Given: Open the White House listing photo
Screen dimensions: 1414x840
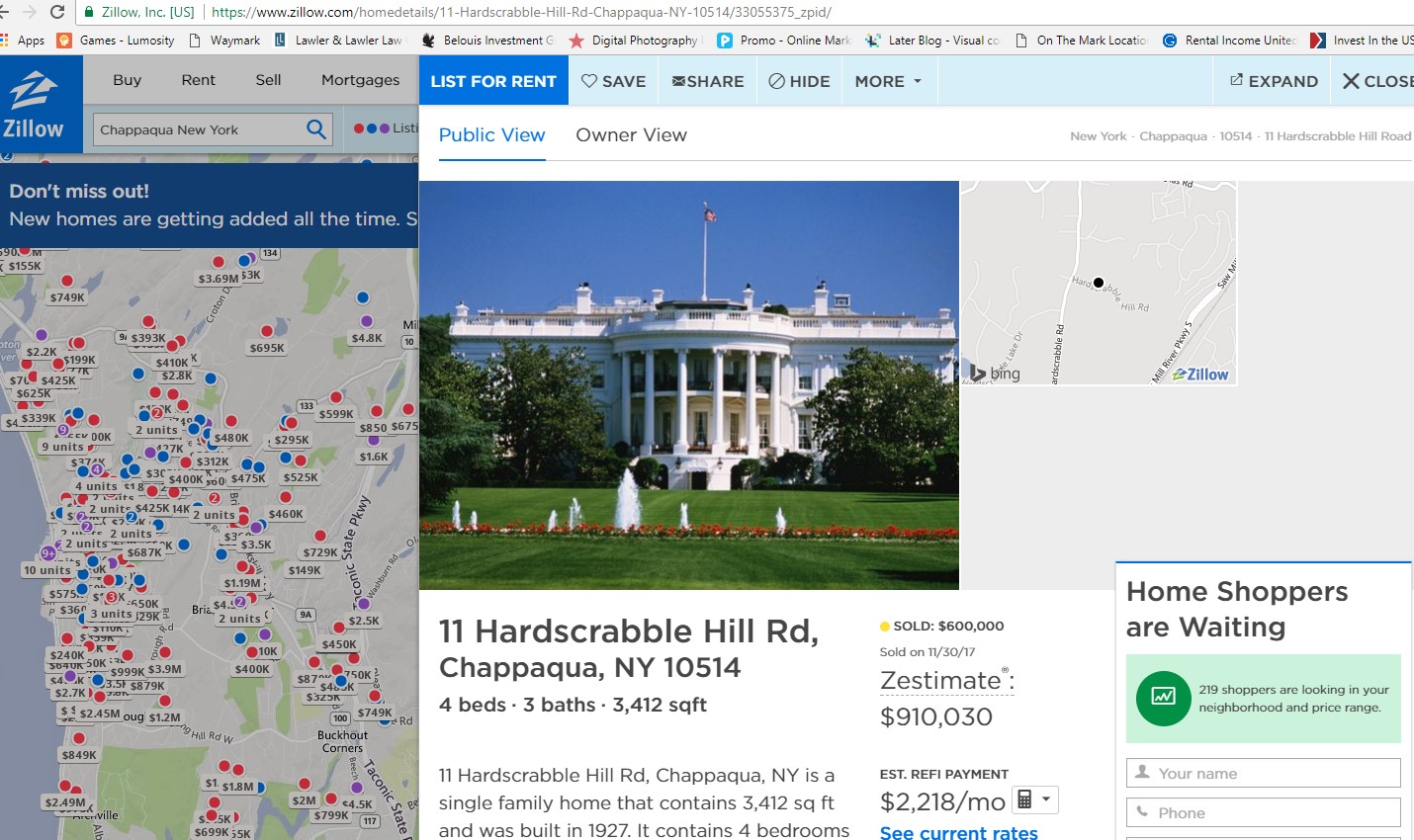Looking at the screenshot, I should click(x=689, y=385).
